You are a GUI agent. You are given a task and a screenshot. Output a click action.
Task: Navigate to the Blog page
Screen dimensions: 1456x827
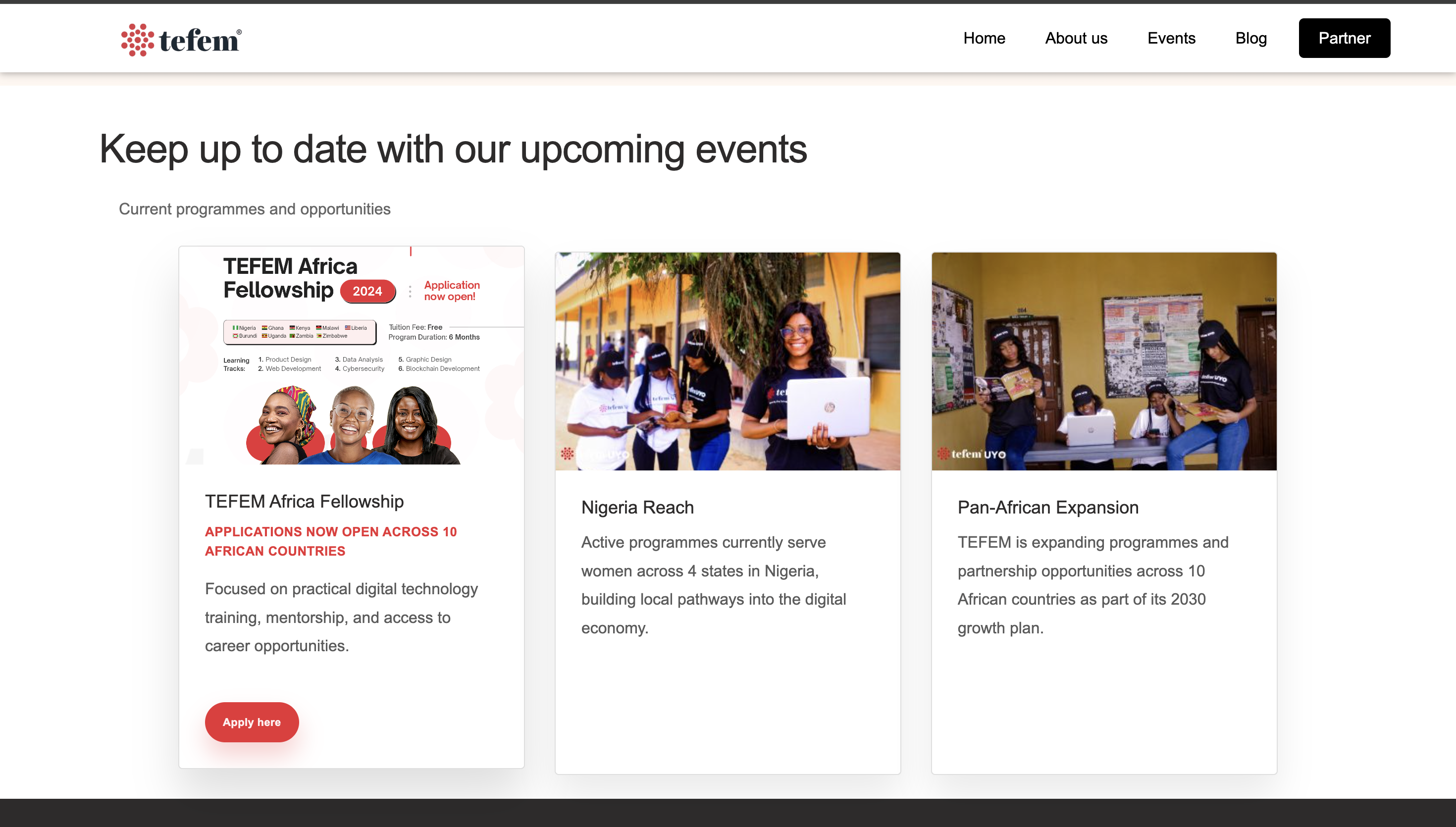(1250, 38)
